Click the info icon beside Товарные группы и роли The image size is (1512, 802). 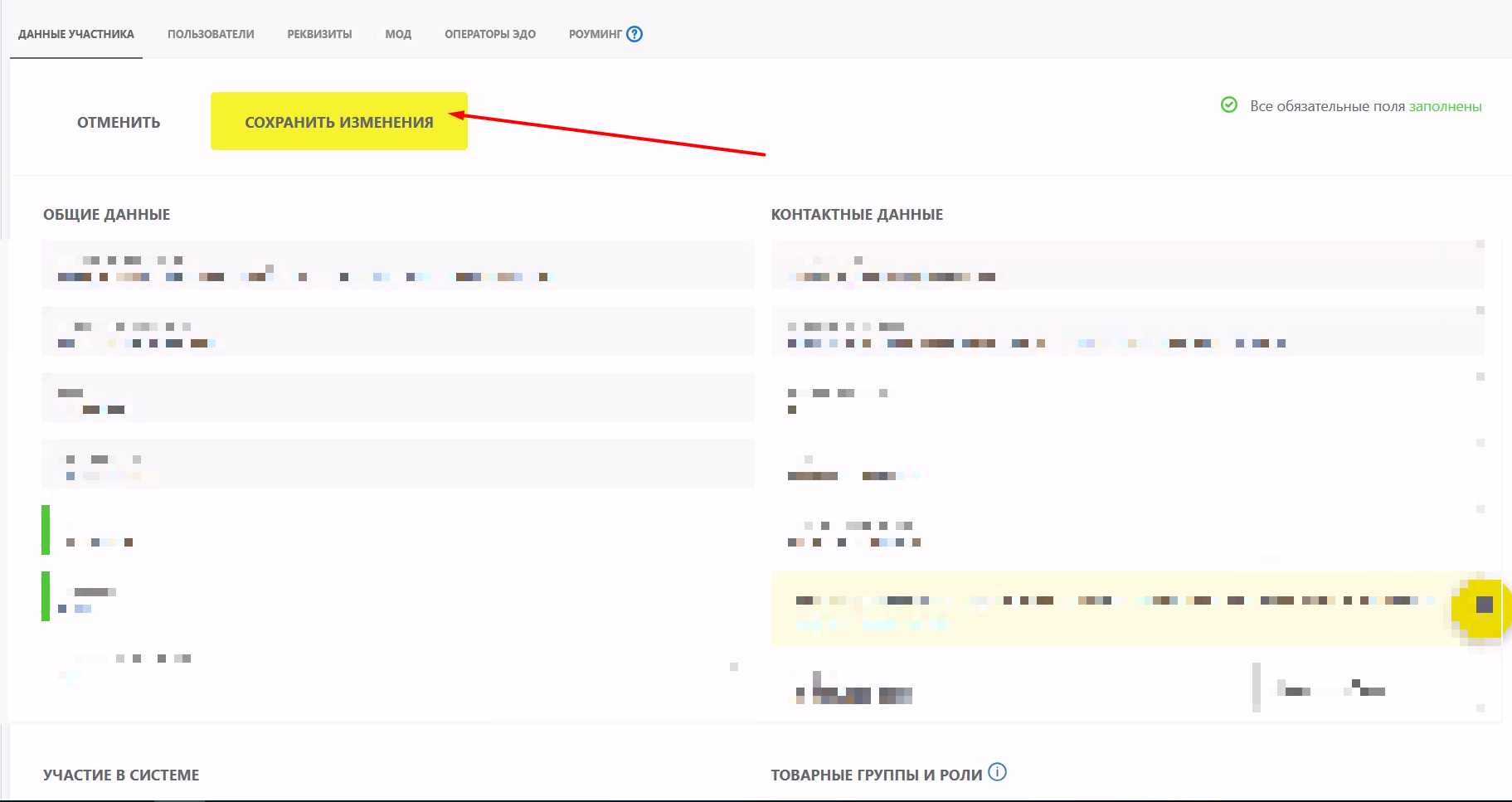tap(998, 772)
